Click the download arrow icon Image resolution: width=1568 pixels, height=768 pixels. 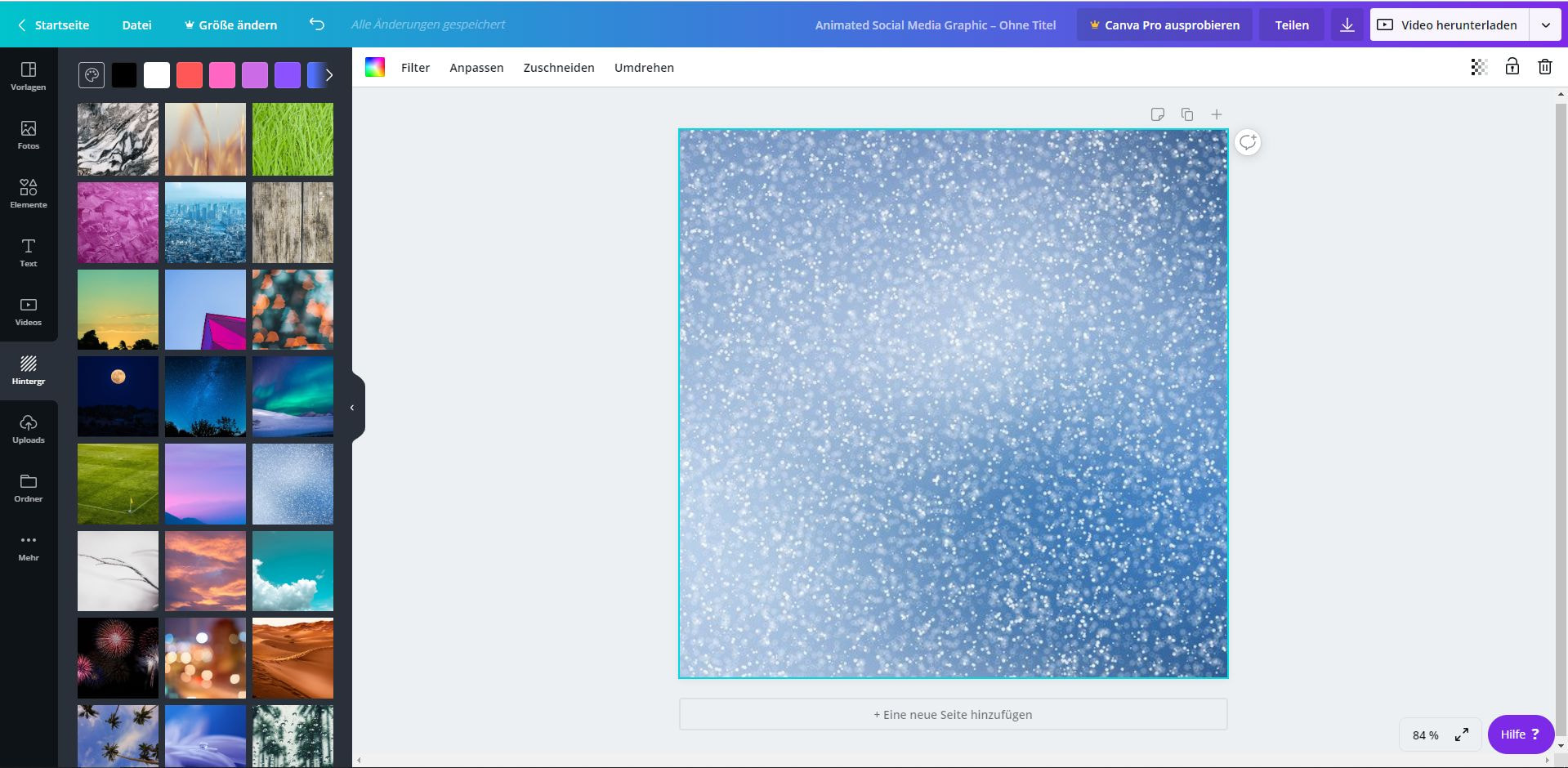1347,25
